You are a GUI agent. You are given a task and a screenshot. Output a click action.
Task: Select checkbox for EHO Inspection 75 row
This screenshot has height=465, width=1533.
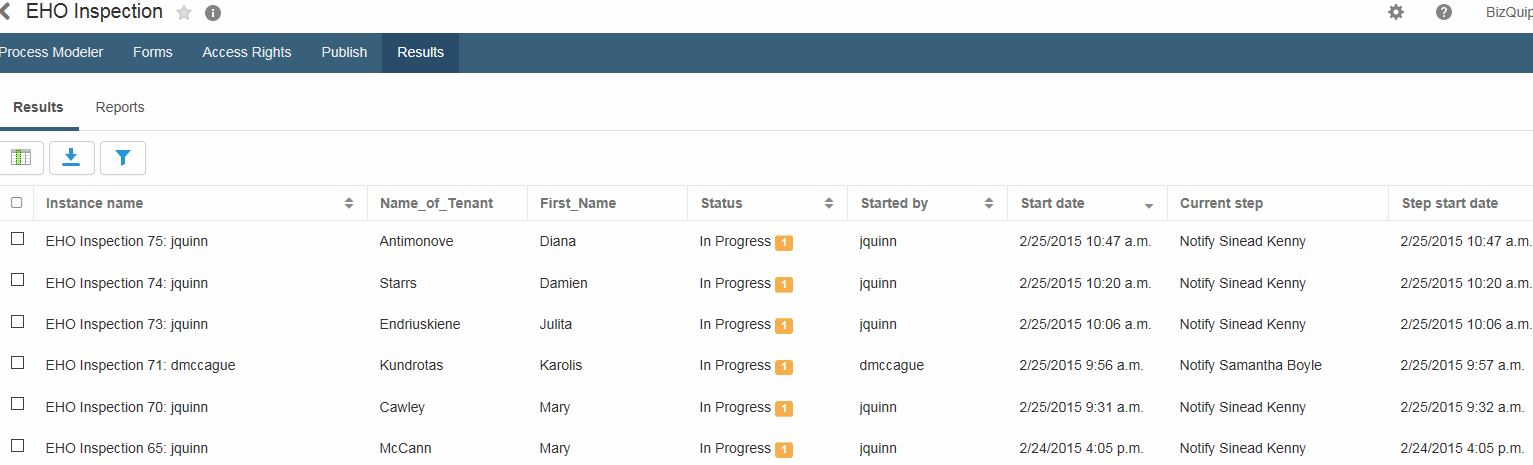tap(17, 239)
